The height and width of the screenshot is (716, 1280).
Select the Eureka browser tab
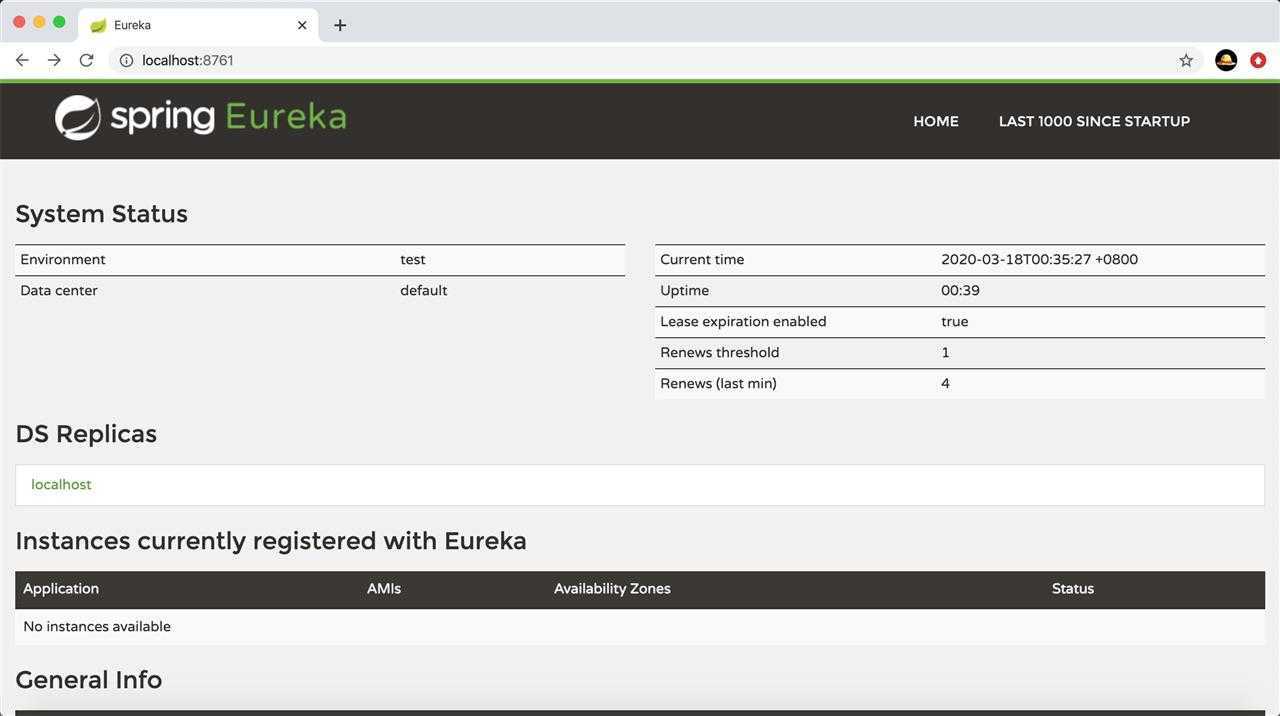198,25
